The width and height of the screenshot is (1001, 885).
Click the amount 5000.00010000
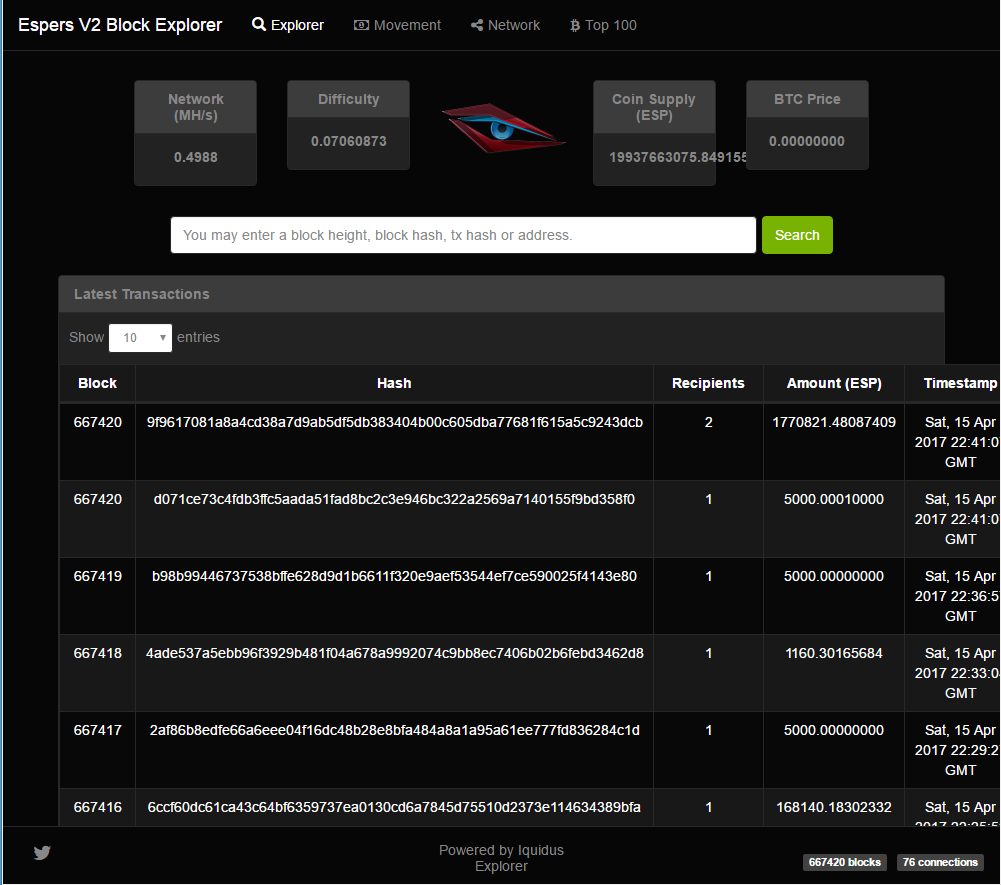(834, 499)
